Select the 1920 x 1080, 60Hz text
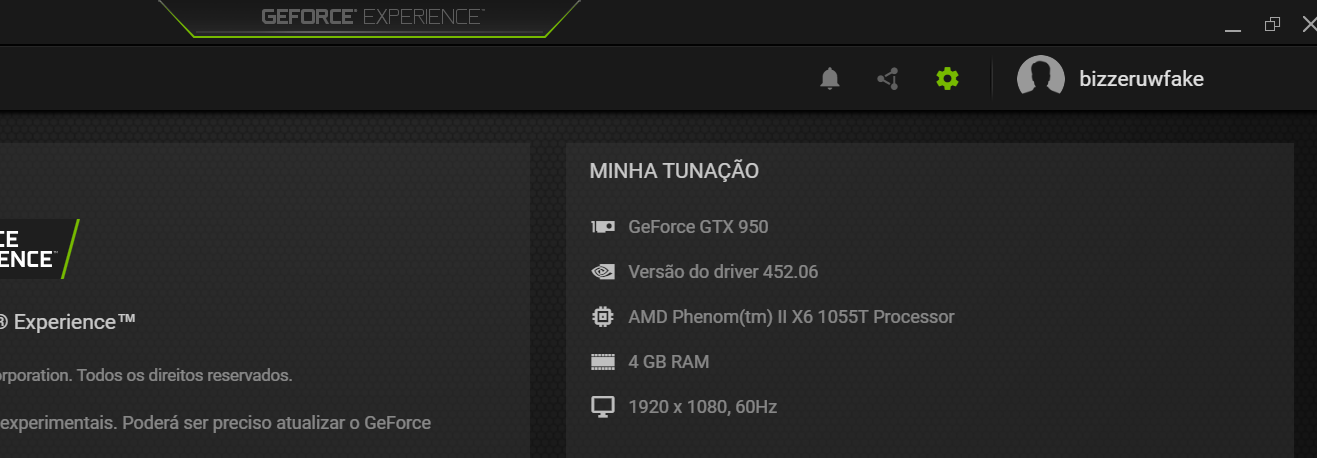1317x458 pixels. point(702,407)
